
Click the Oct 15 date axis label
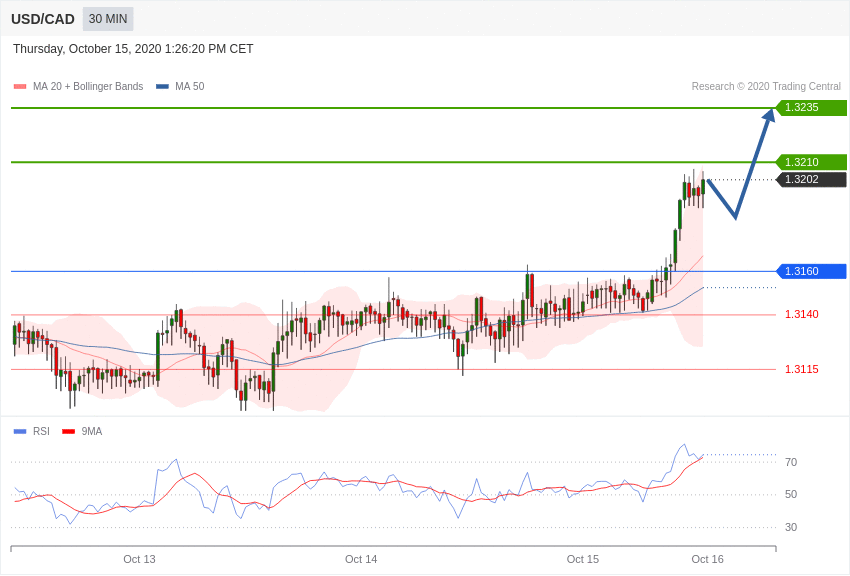point(583,559)
